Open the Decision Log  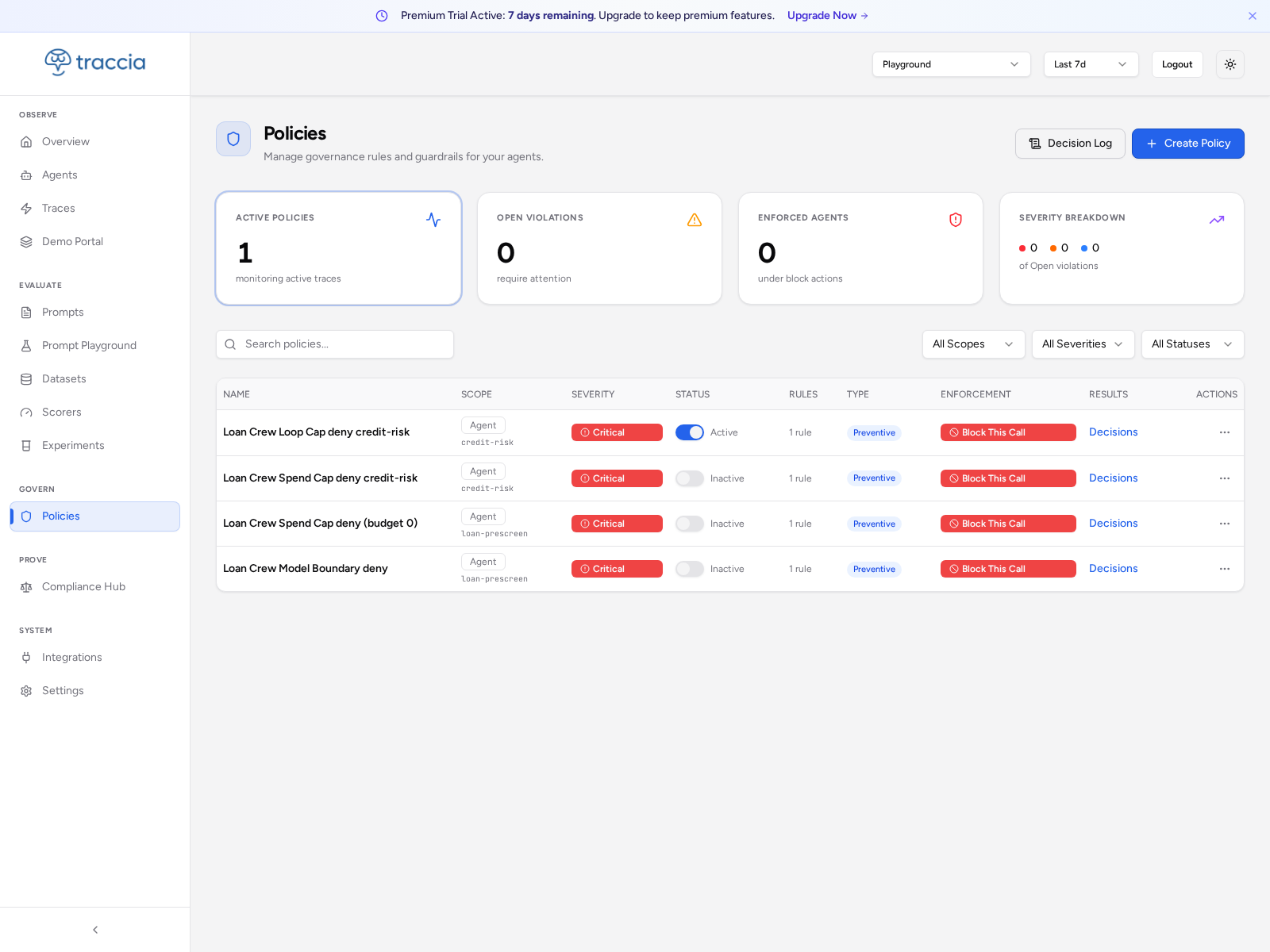[1070, 144]
